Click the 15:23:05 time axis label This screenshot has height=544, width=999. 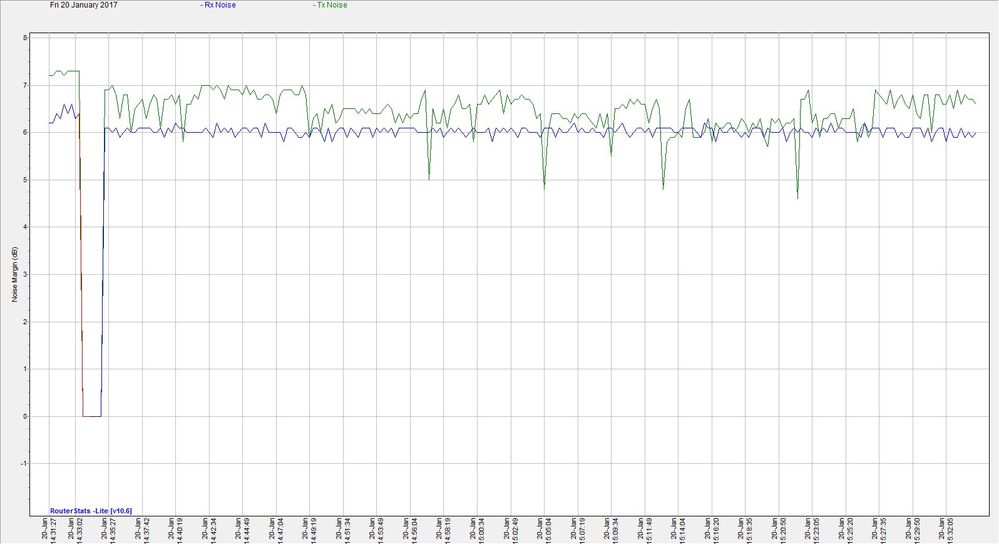coord(813,530)
